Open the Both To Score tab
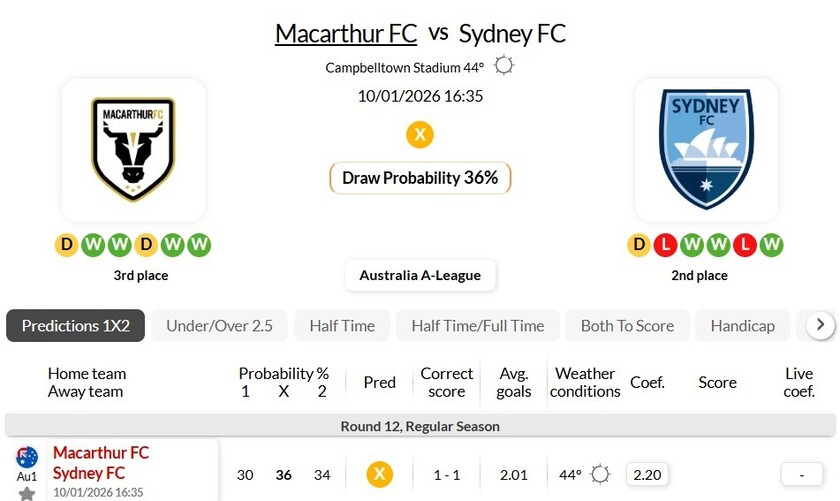 click(627, 326)
